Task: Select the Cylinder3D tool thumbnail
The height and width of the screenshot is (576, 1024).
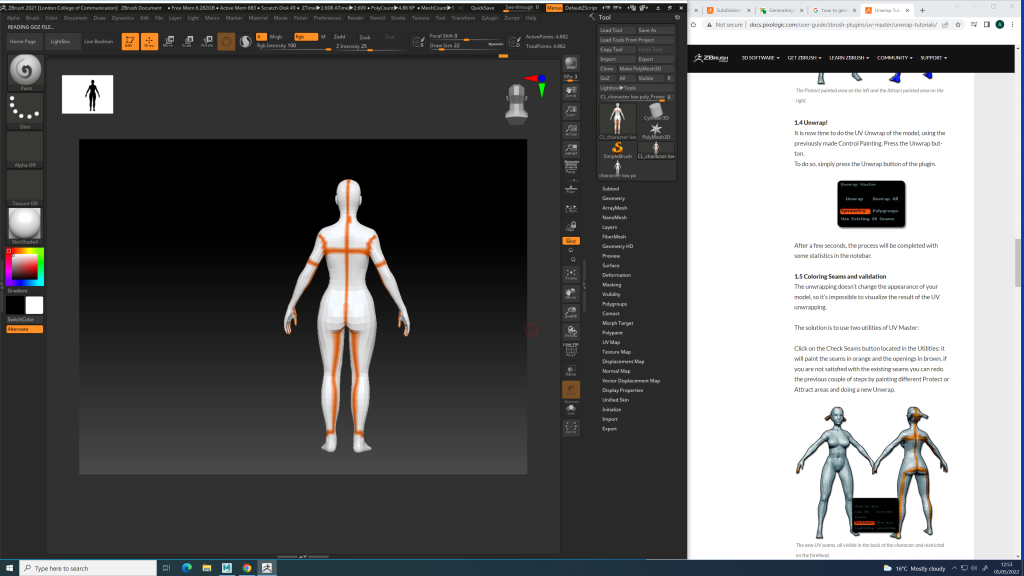Action: (x=656, y=112)
